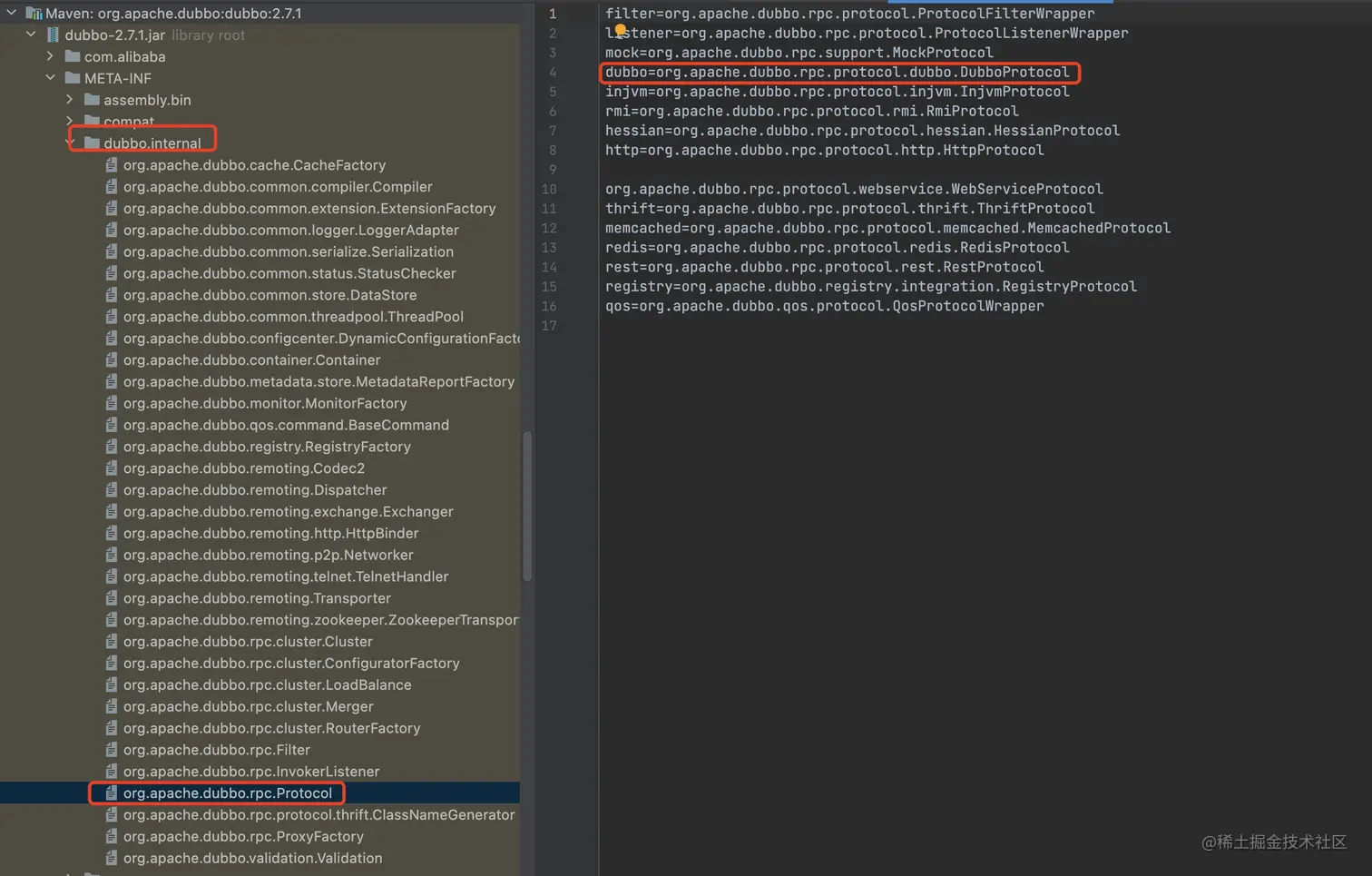Collapse the META-INF folder
Viewport: 1372px width, 876px height.
51,78
